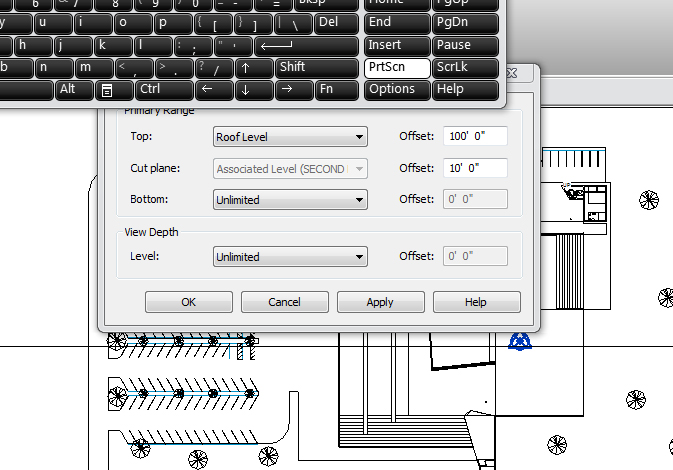The height and width of the screenshot is (470, 673).
Task: Open the Bottom dropdown set to Unlimited
Action: coord(290,200)
